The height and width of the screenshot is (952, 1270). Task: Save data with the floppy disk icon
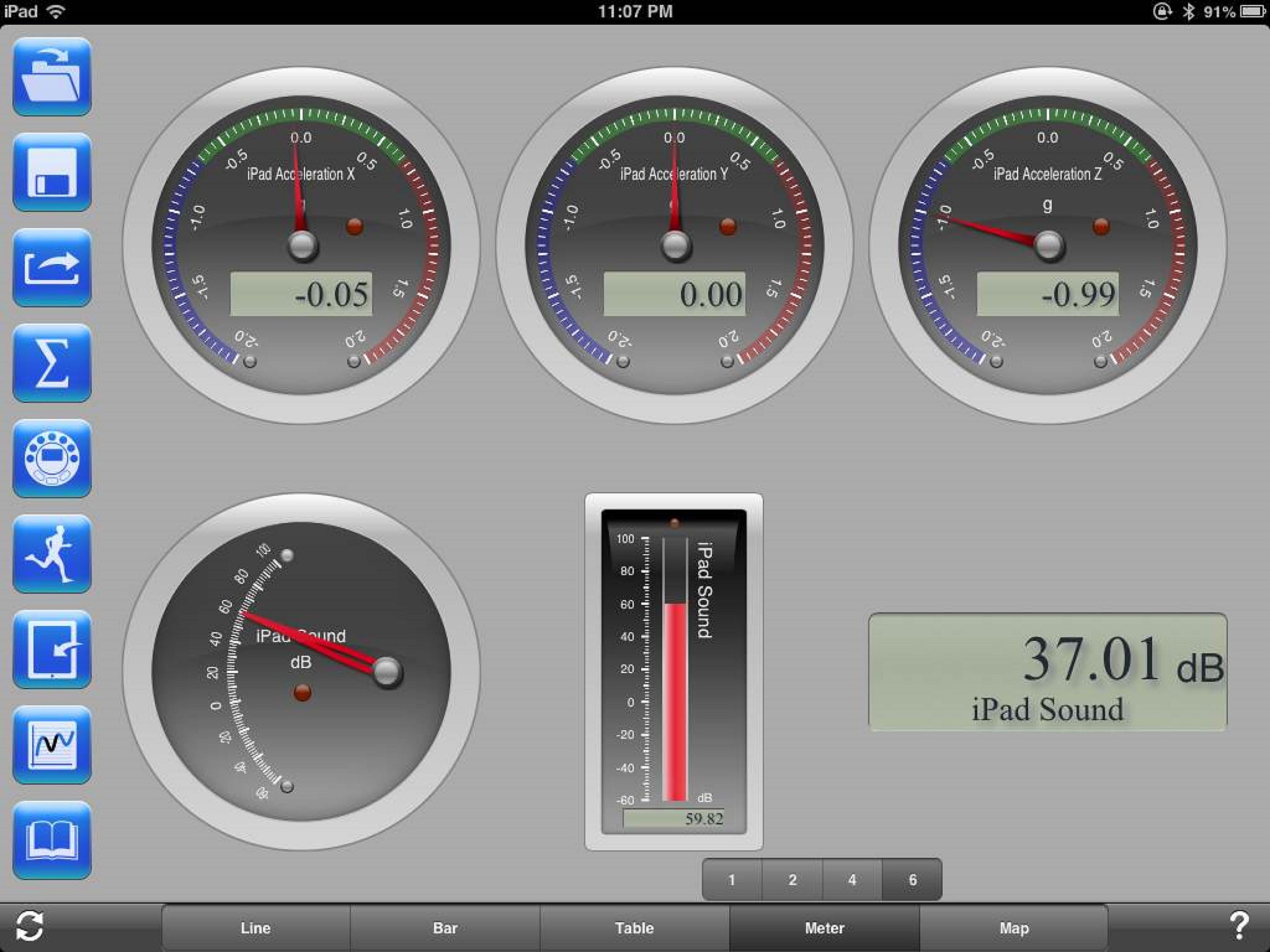pos(52,172)
